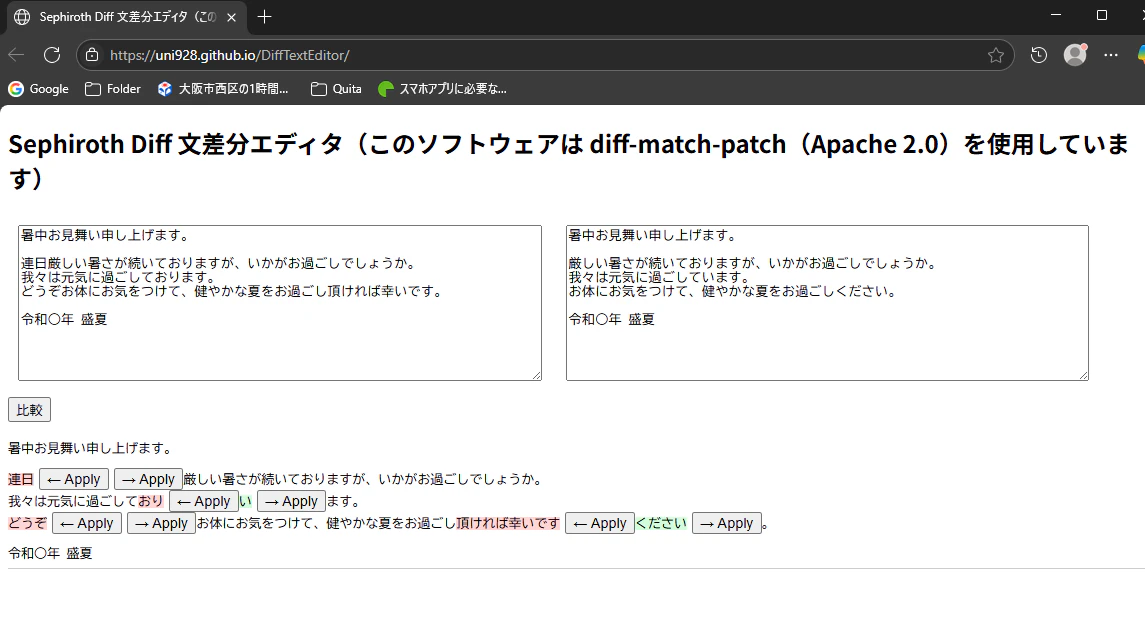Open browser history clock icon
This screenshot has width=1145, height=626.
click(1038, 55)
